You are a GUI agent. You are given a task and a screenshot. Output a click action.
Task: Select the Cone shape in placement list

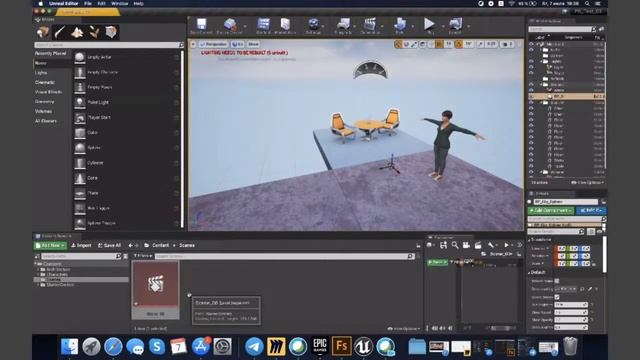coord(127,178)
